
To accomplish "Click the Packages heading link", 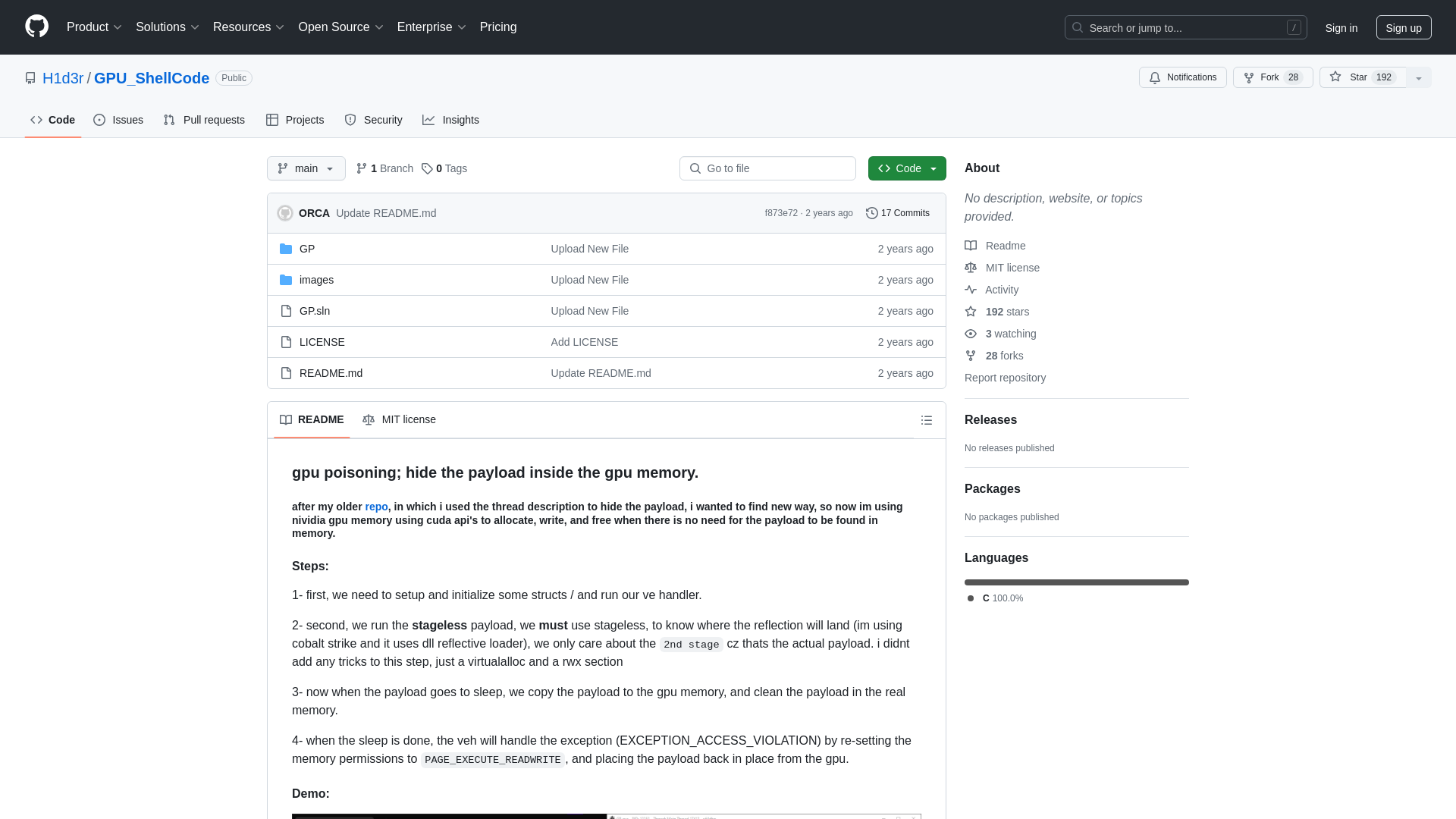I will pos(993,489).
